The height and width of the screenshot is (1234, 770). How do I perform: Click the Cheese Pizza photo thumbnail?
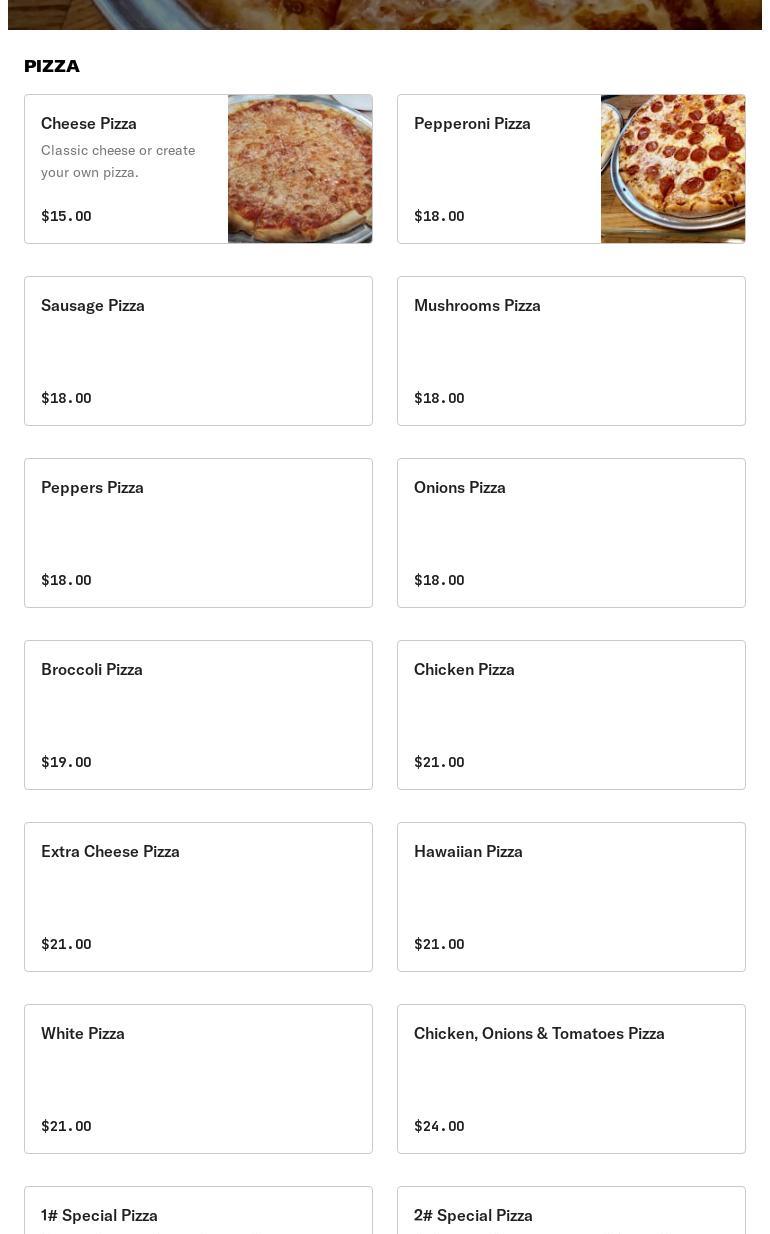click(300, 169)
